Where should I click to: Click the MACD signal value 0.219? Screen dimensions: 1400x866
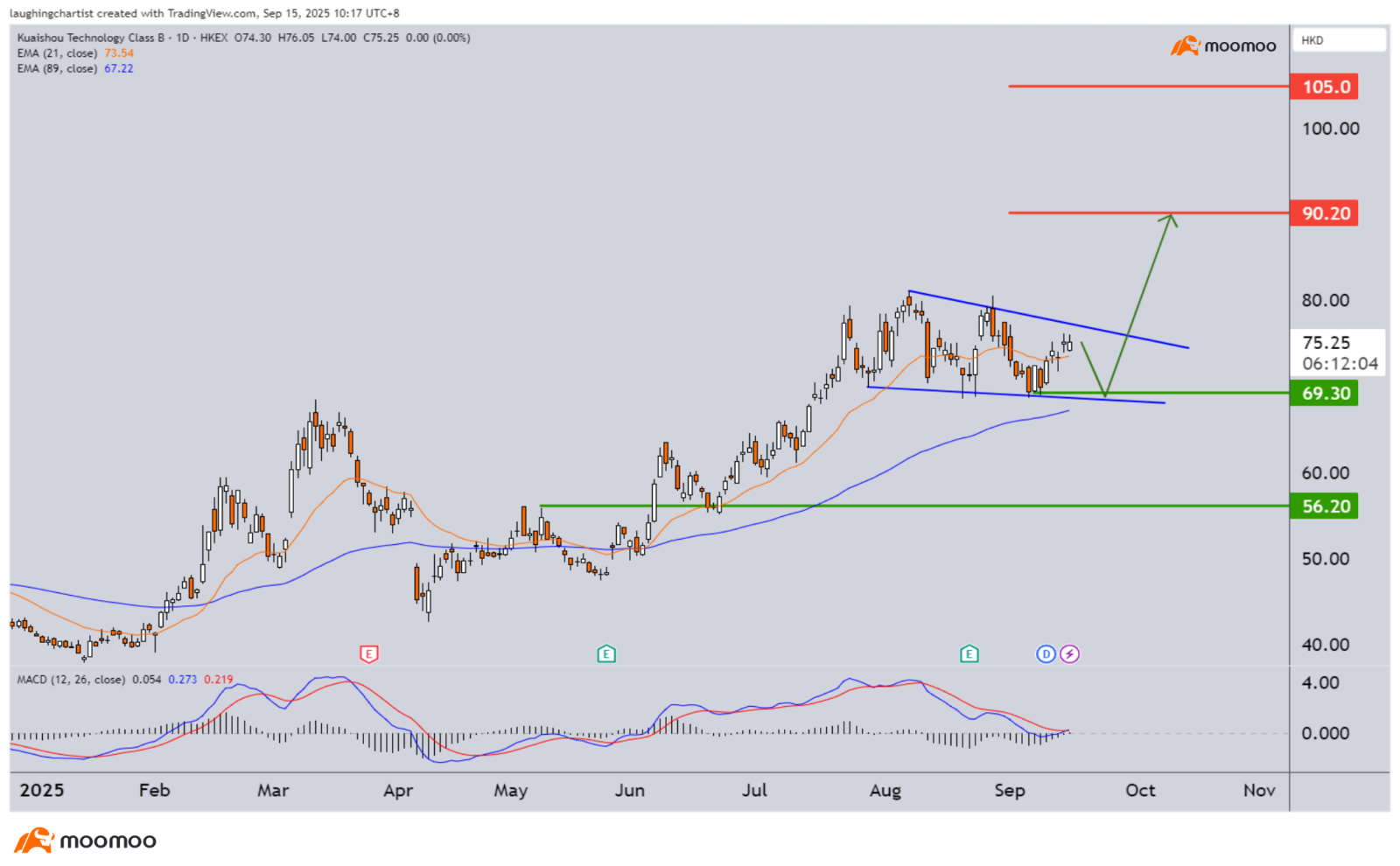(219, 680)
